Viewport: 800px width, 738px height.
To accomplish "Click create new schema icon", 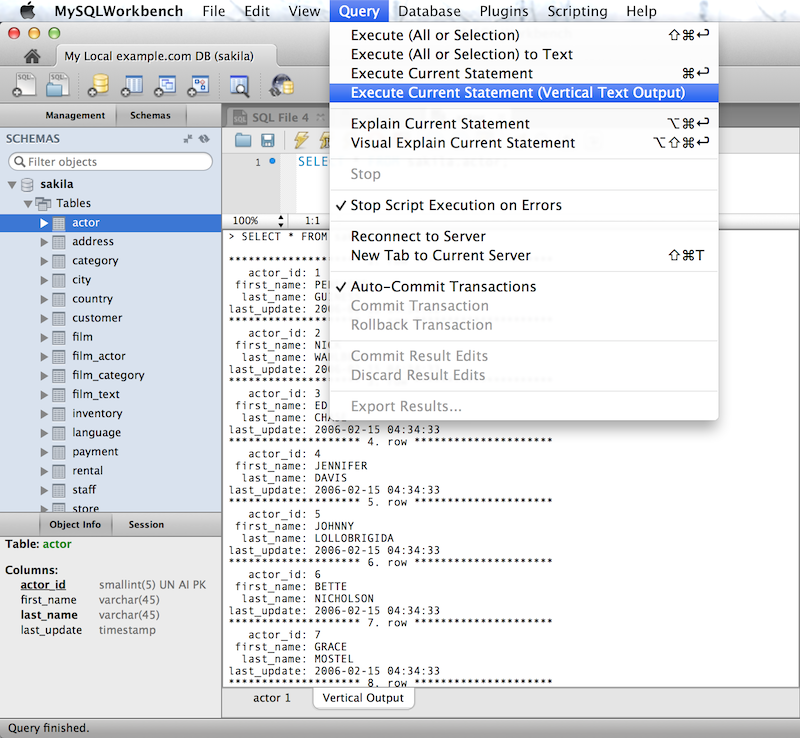I will 98,85.
